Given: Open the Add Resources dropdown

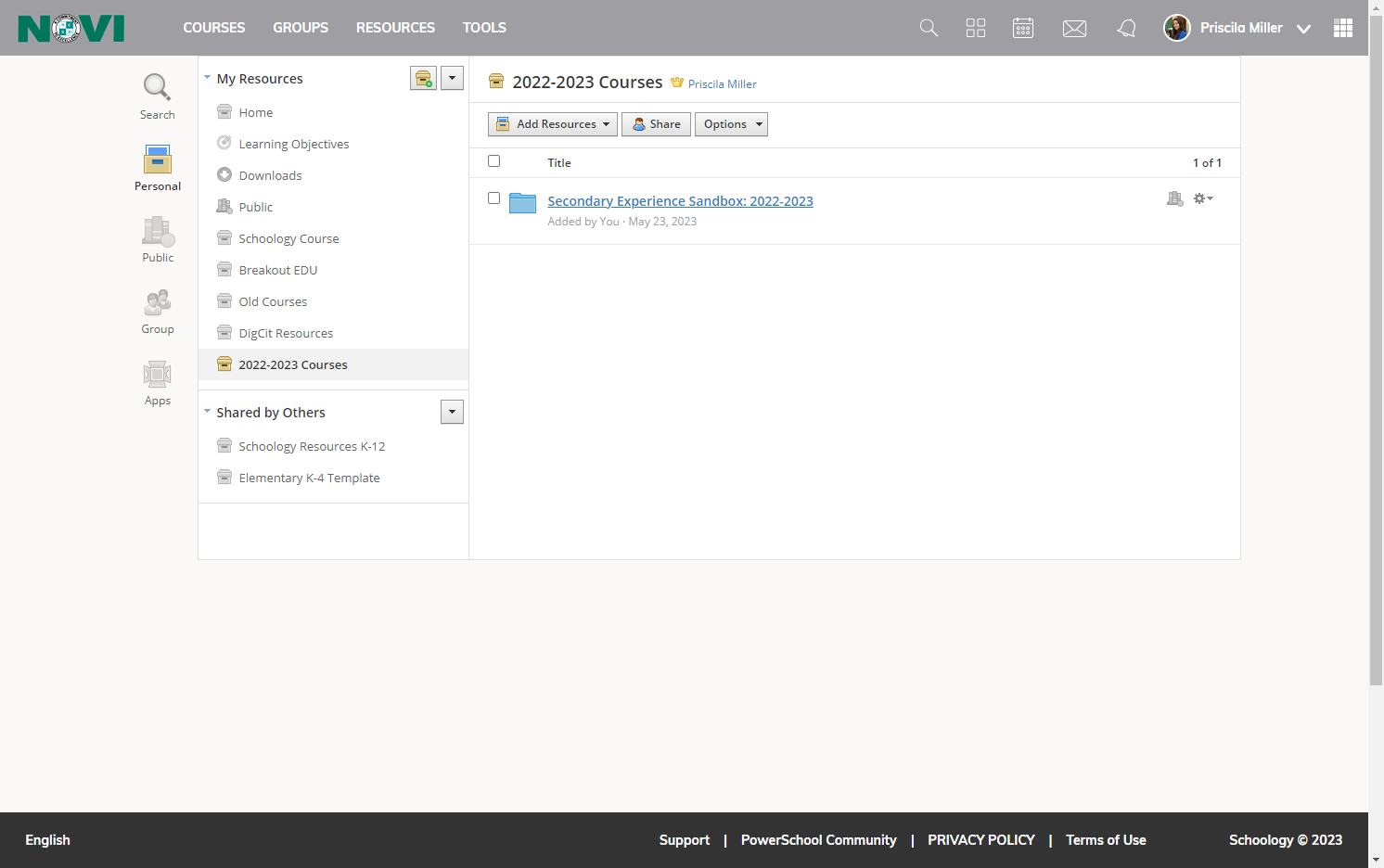Looking at the screenshot, I should 553,124.
